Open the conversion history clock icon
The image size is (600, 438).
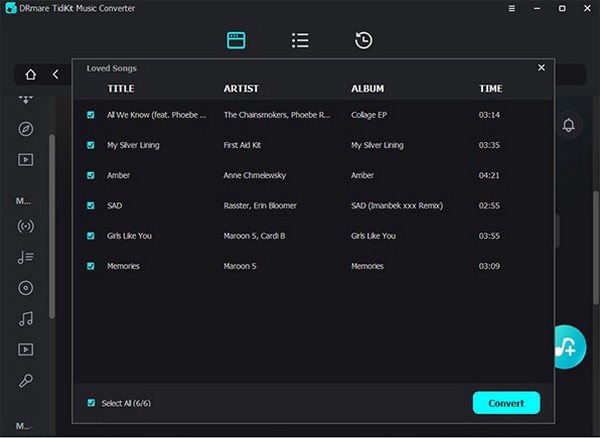coord(363,41)
